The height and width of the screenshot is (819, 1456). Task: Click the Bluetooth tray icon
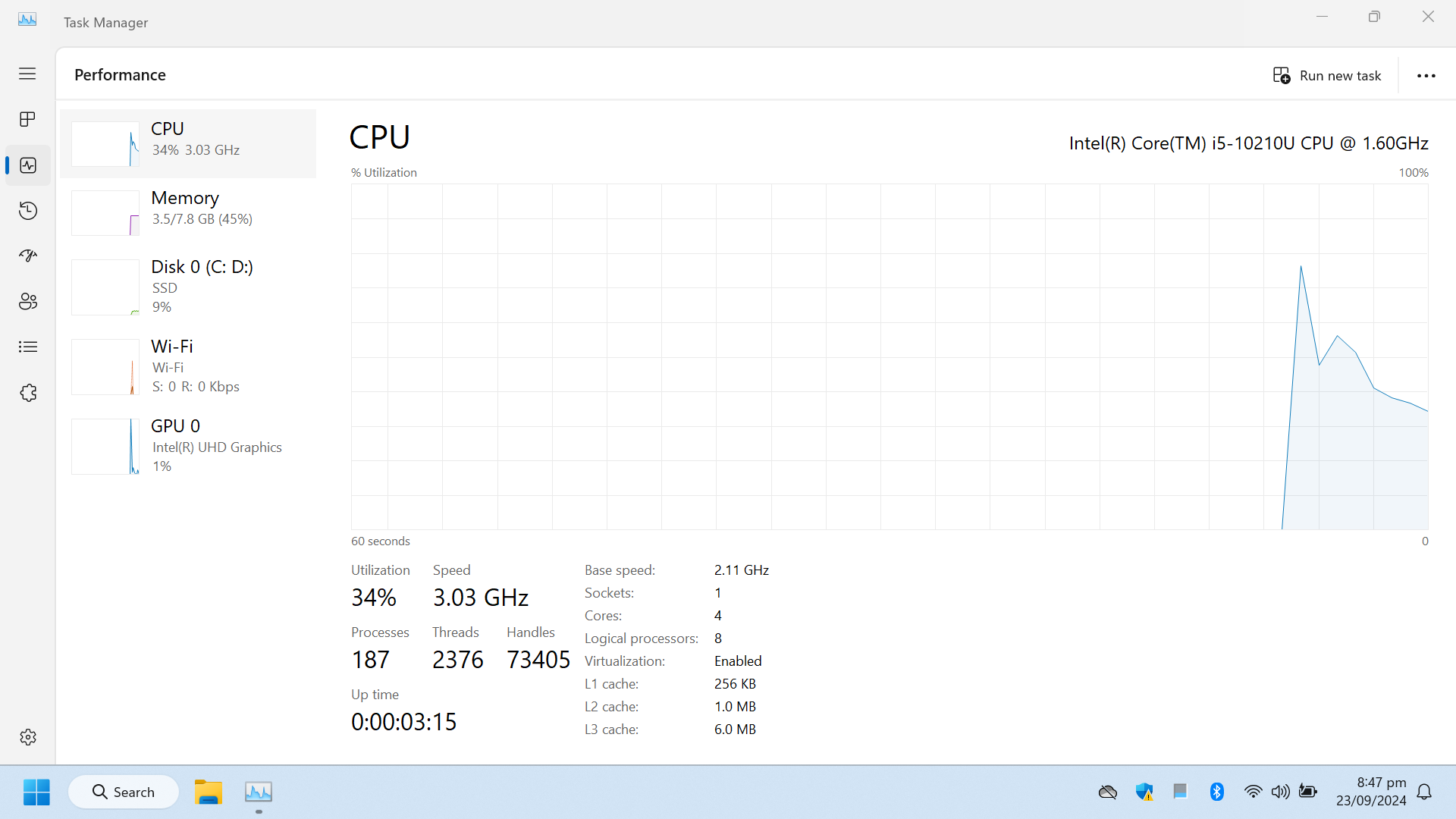point(1217,792)
